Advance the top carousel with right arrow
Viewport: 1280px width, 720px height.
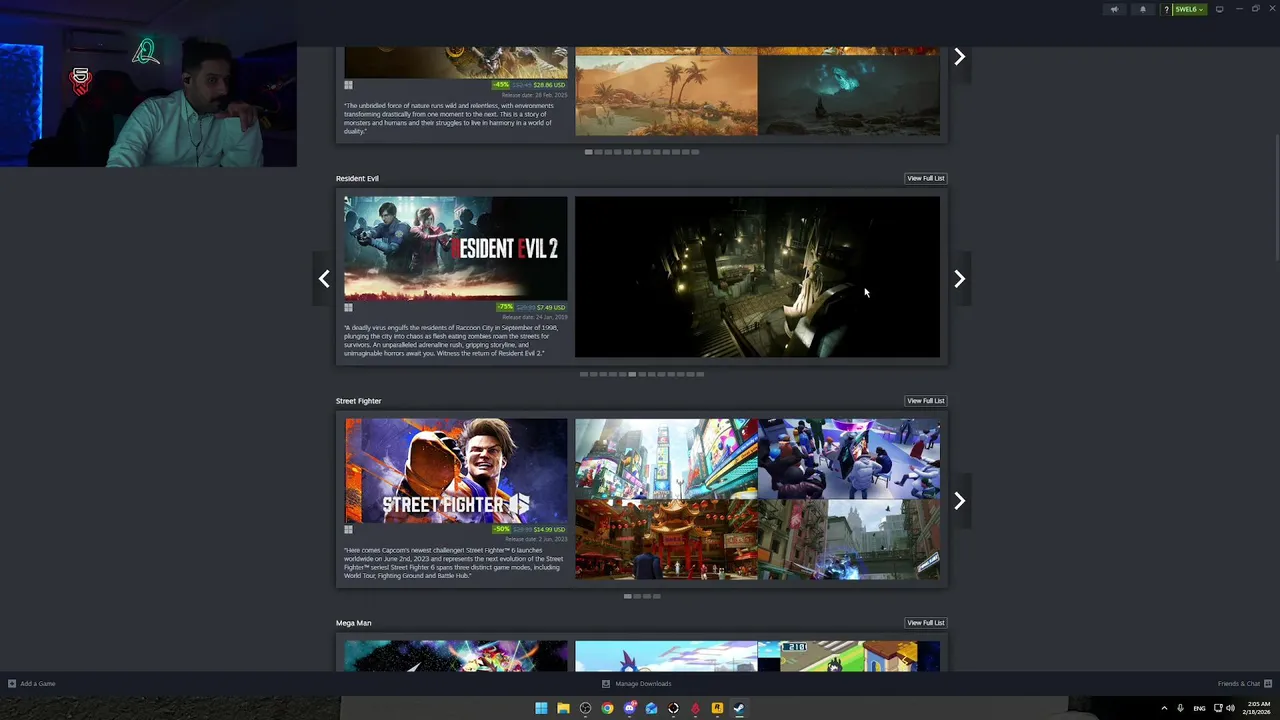click(x=959, y=57)
